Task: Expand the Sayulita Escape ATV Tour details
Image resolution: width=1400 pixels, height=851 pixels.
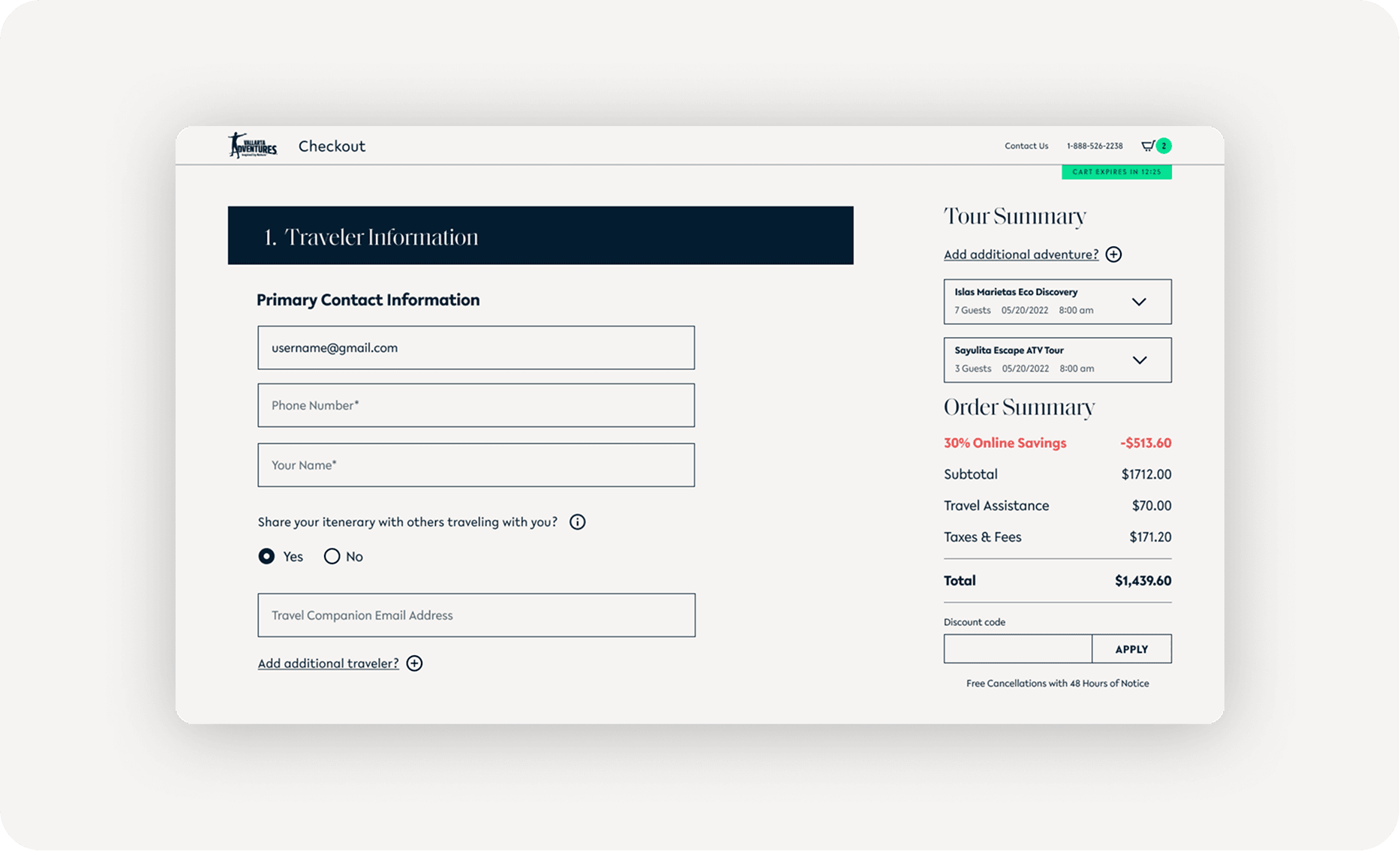Action: click(1140, 360)
